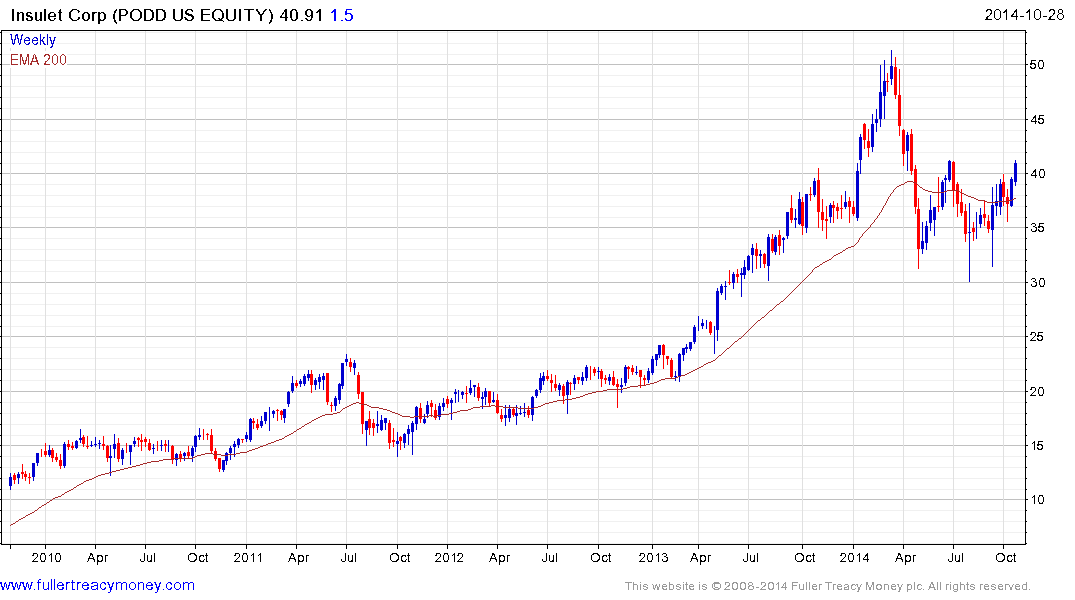The image size is (1075, 600).
Task: Click the 30 price axis label
Action: point(1037,283)
